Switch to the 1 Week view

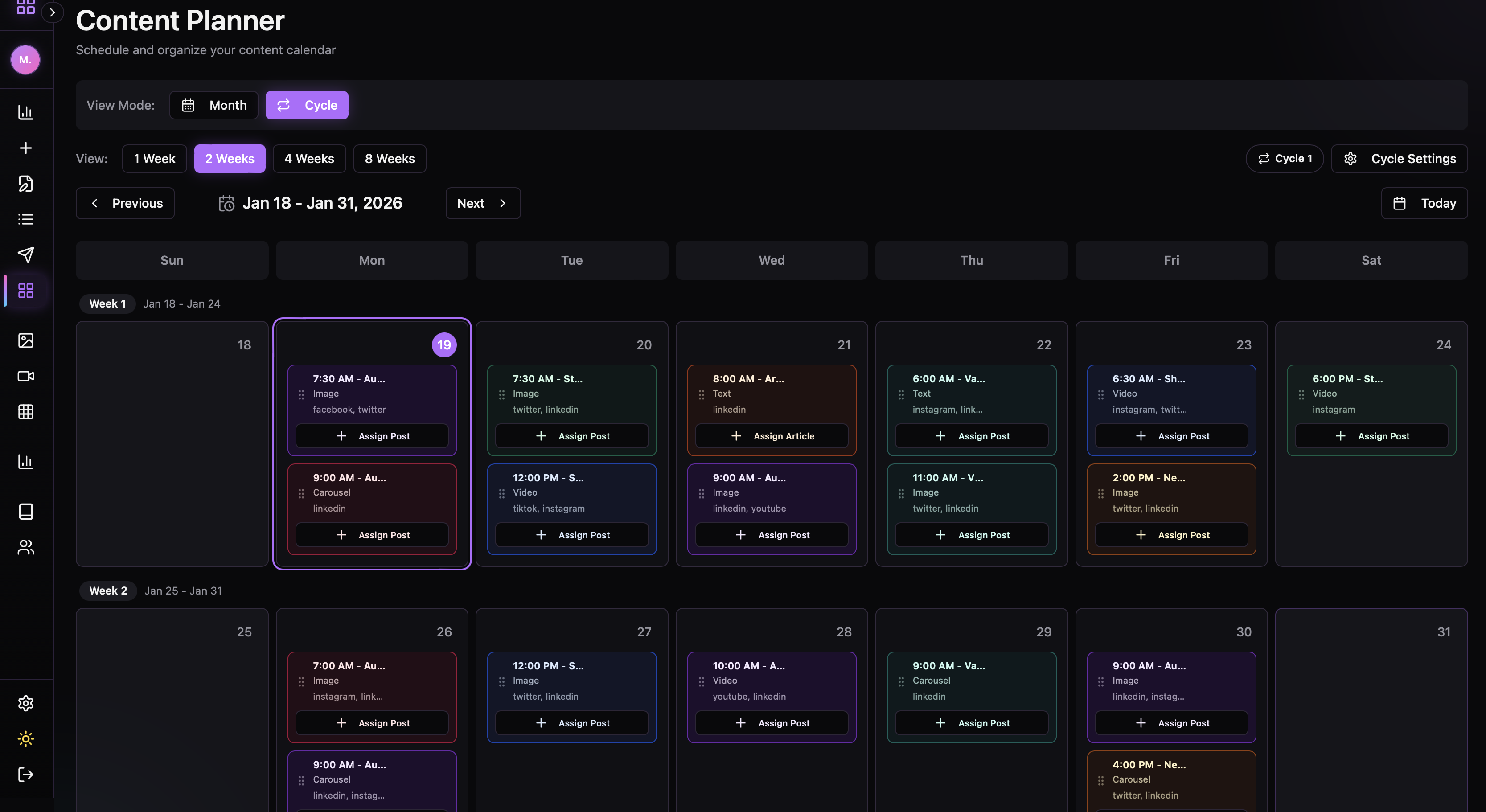point(154,159)
